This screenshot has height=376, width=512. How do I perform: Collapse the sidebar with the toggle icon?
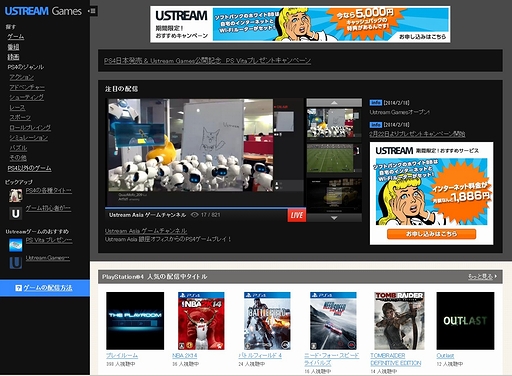(x=93, y=11)
